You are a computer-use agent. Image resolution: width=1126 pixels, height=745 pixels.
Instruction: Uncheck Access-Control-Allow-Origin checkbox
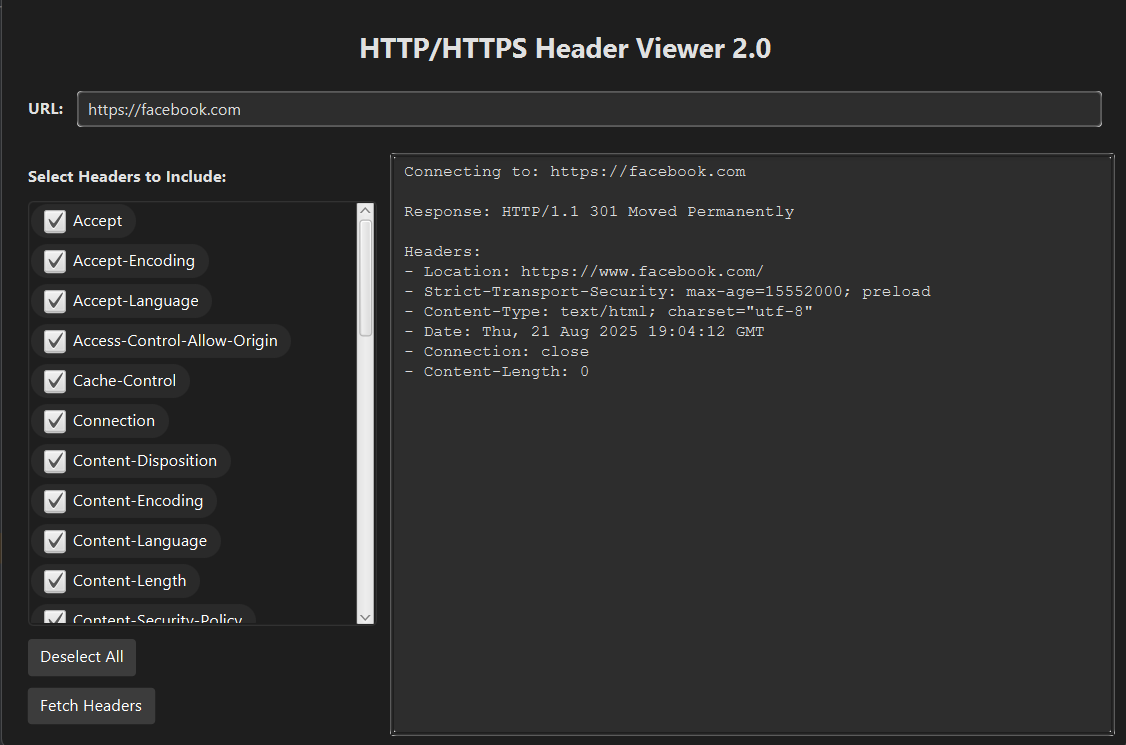point(55,341)
